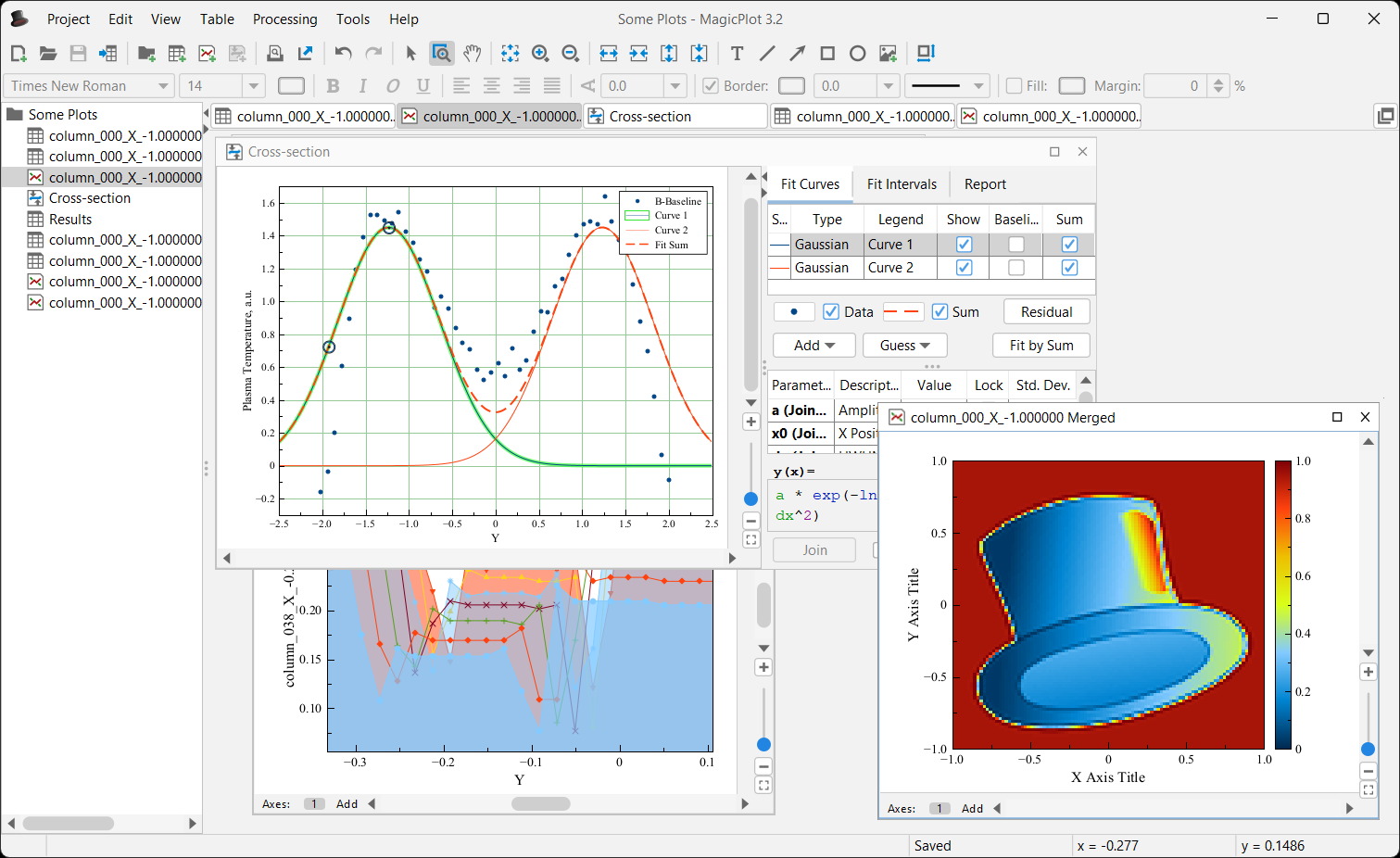This screenshot has height=858, width=1400.
Task: Undo the last action
Action: pos(344,54)
